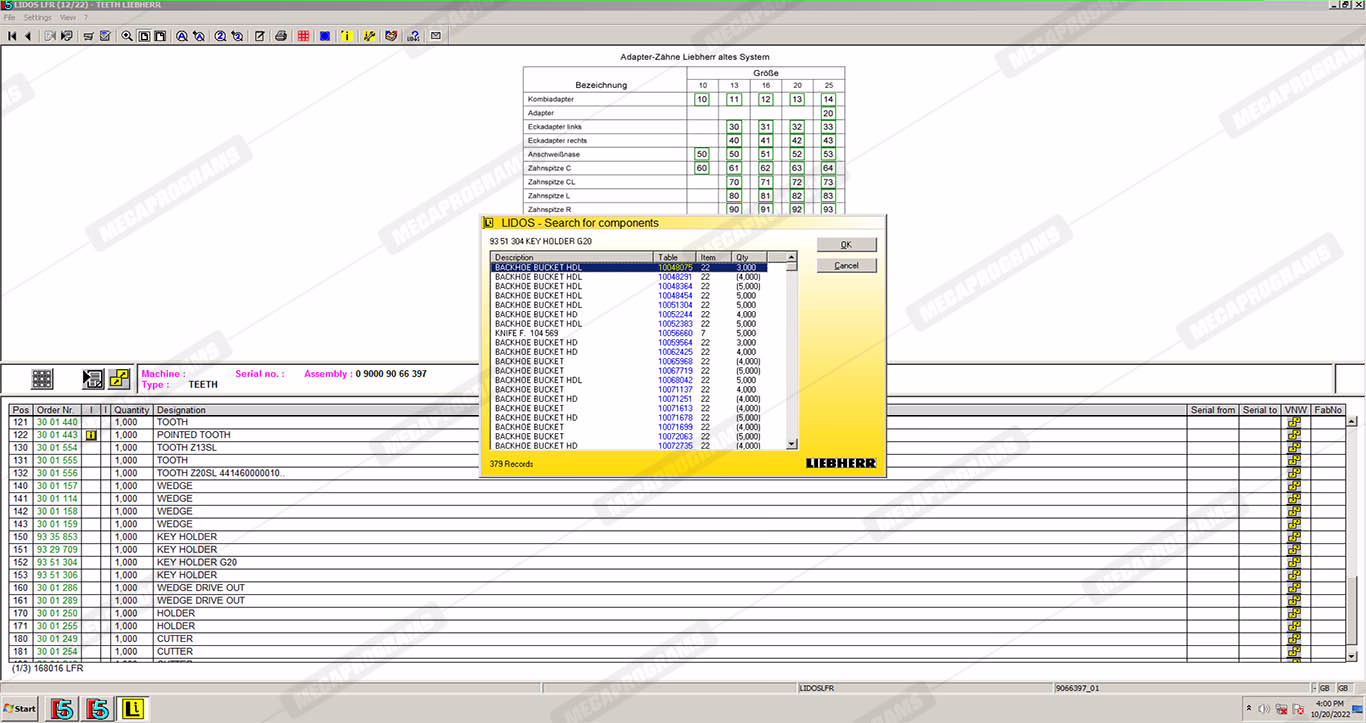Click hotspot 10 for Kombiadapter

pos(702,99)
